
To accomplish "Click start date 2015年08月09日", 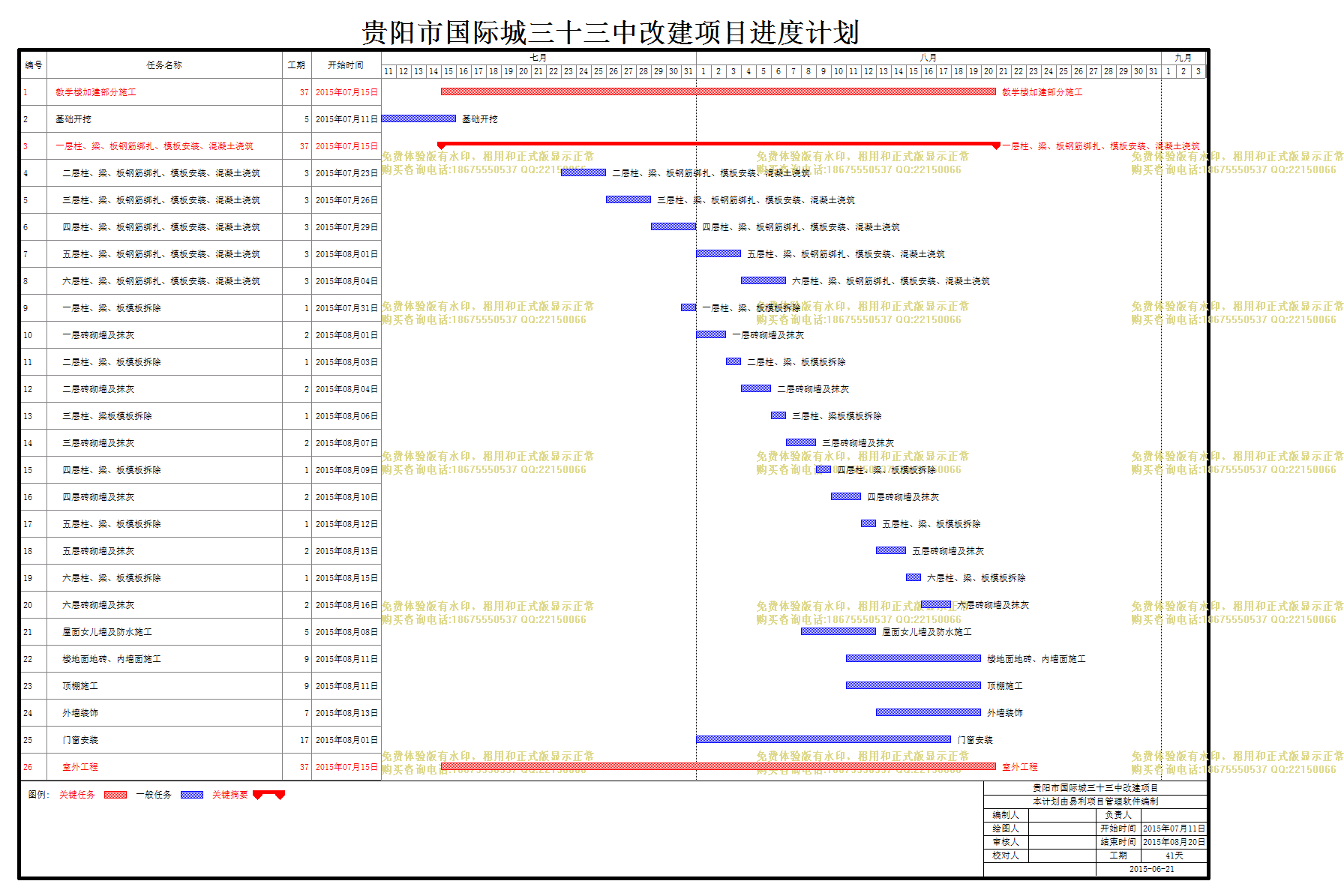I will pyautogui.click(x=346, y=470).
